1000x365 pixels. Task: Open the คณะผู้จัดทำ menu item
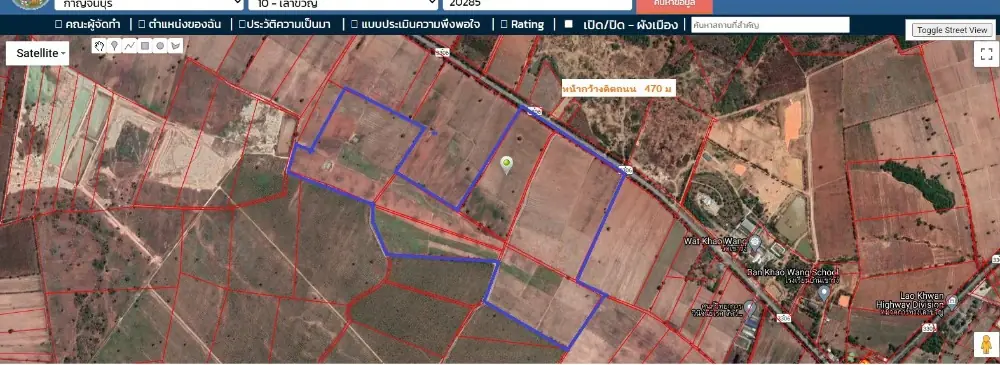click(x=87, y=25)
